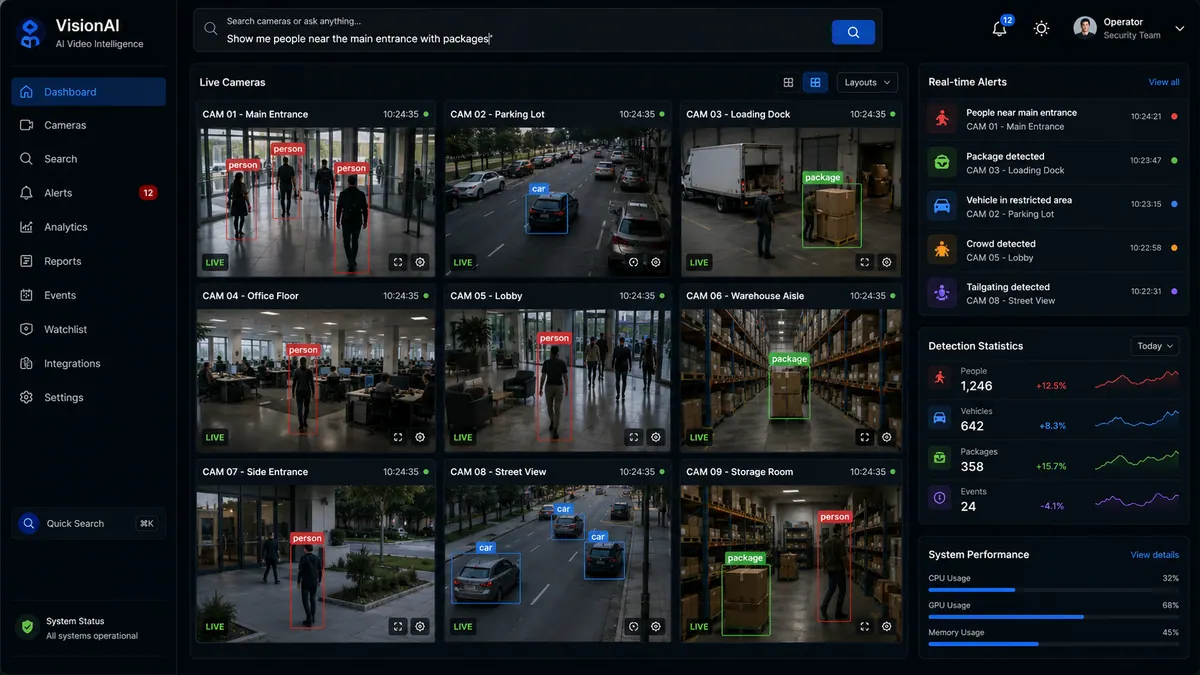Open settings gear on CAM 01 Main Entrance

tap(420, 262)
